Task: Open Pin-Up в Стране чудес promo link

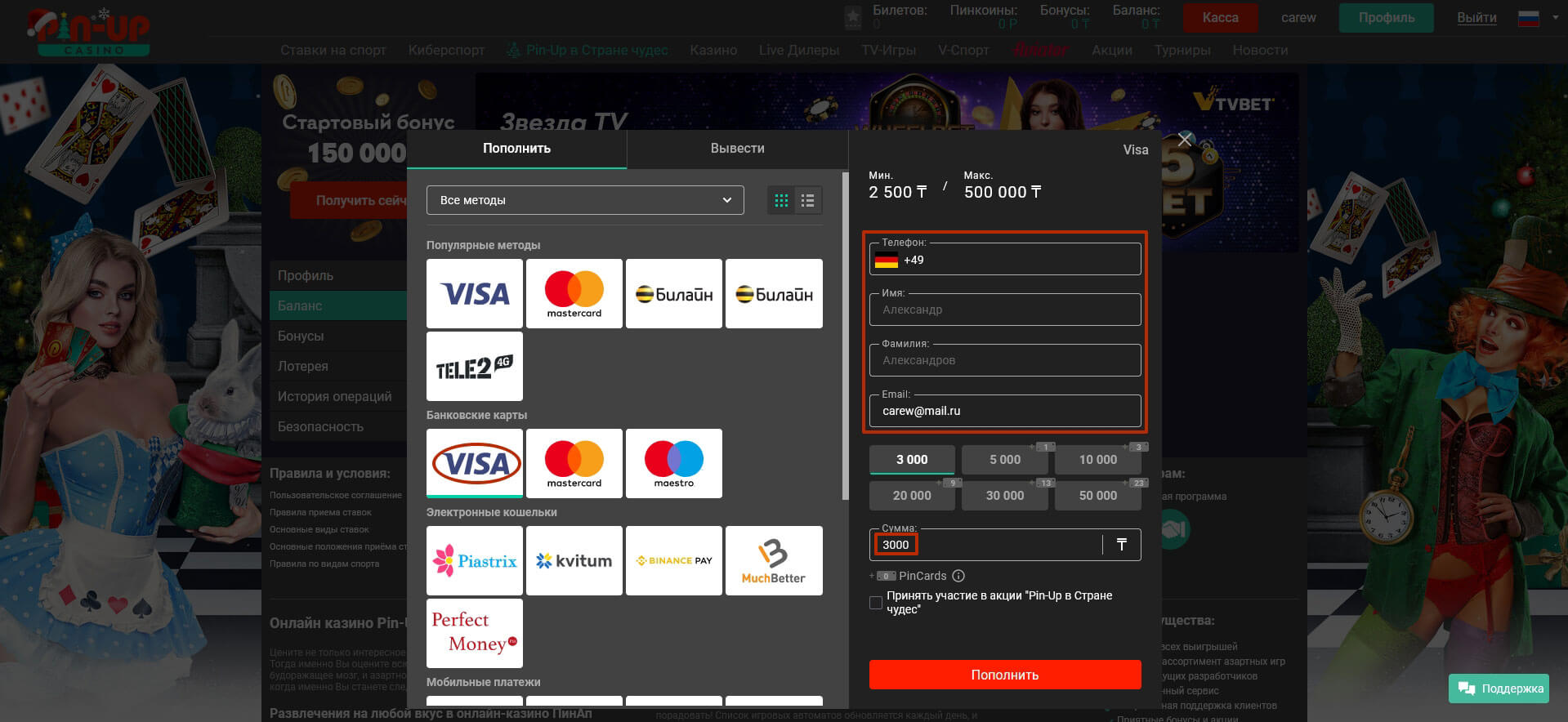Action: point(587,50)
